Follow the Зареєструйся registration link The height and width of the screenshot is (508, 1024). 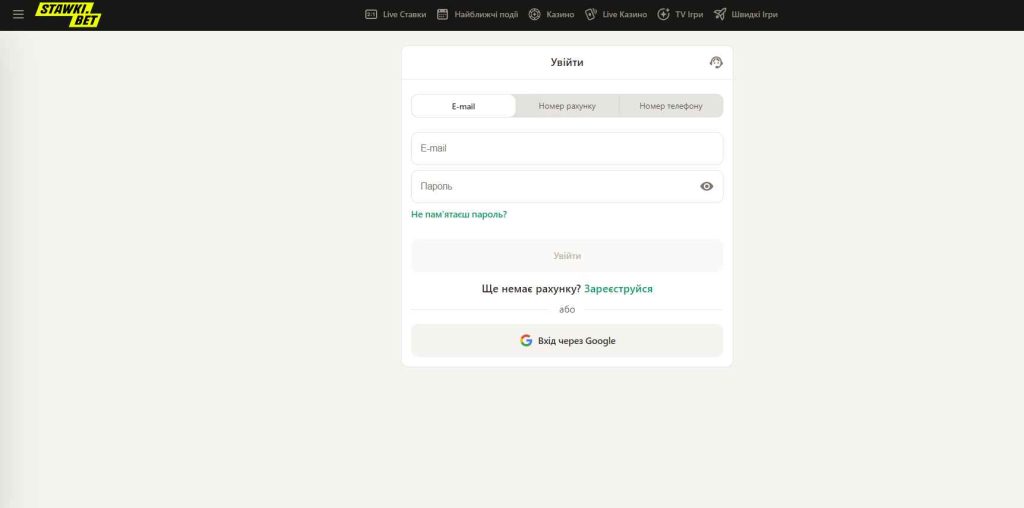[618, 288]
